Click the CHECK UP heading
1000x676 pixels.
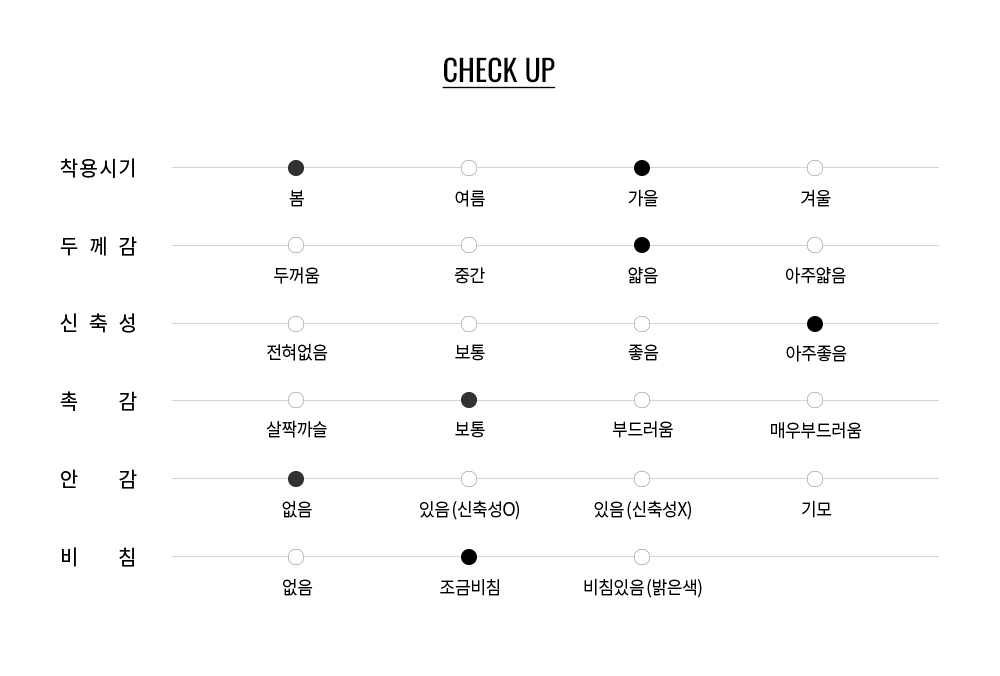[499, 71]
